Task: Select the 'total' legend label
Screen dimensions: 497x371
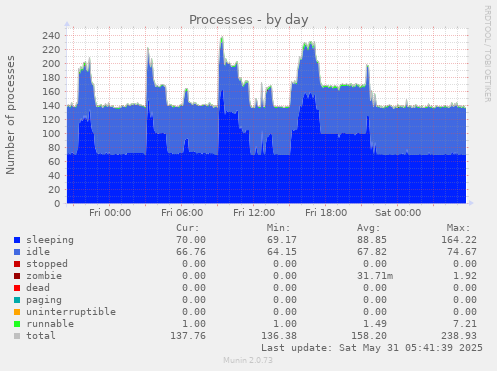Action: 41,336
